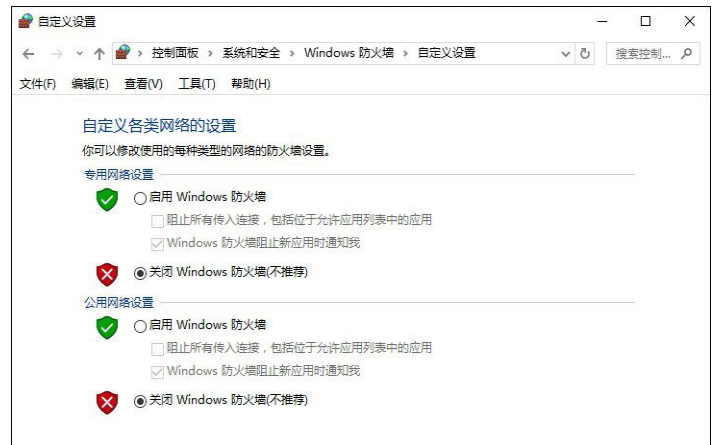Expand the address bar history dropdown
This screenshot has height=445, width=719.
pyautogui.click(x=566, y=53)
